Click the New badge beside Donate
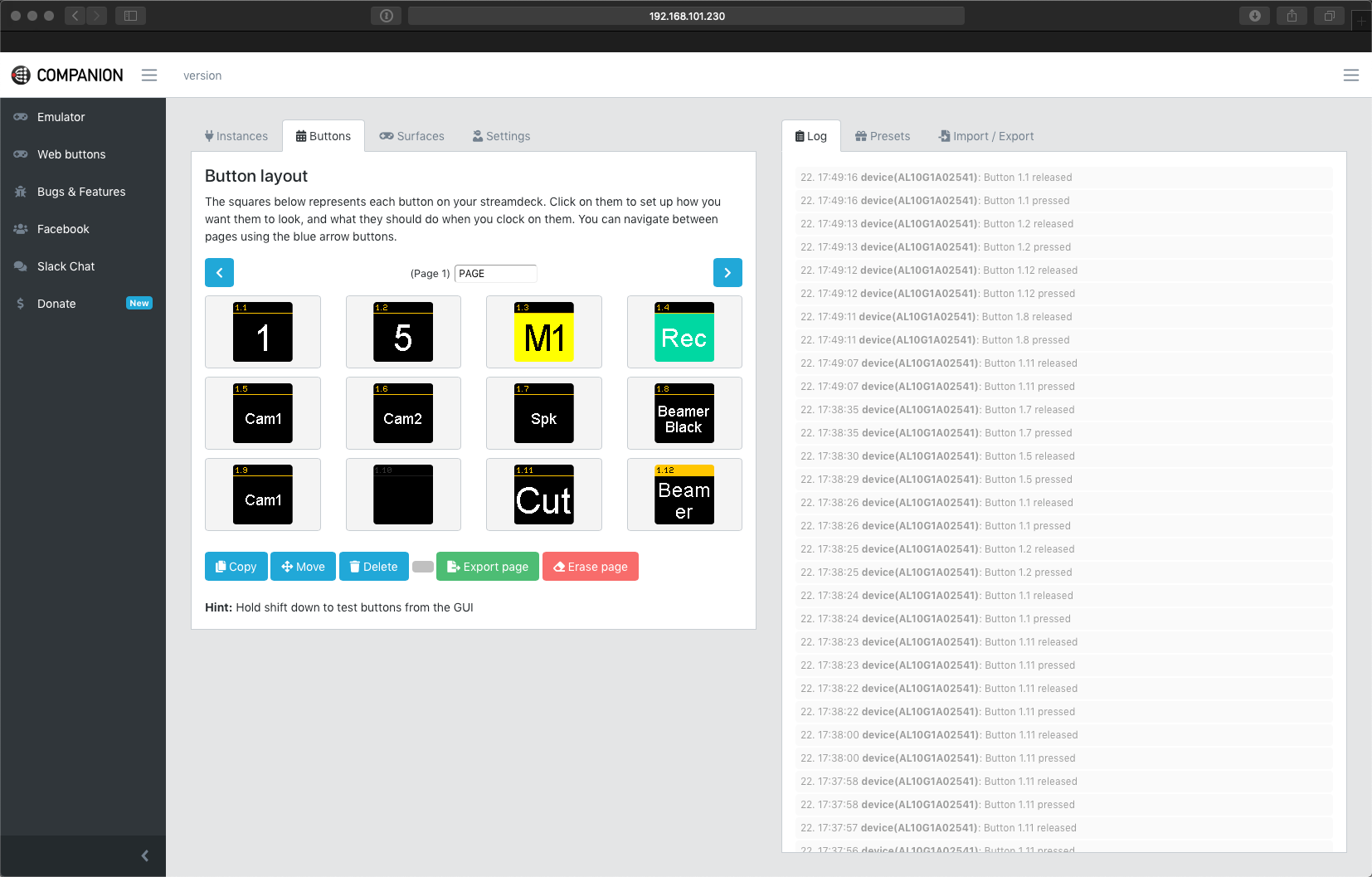1372x877 pixels. (x=139, y=304)
